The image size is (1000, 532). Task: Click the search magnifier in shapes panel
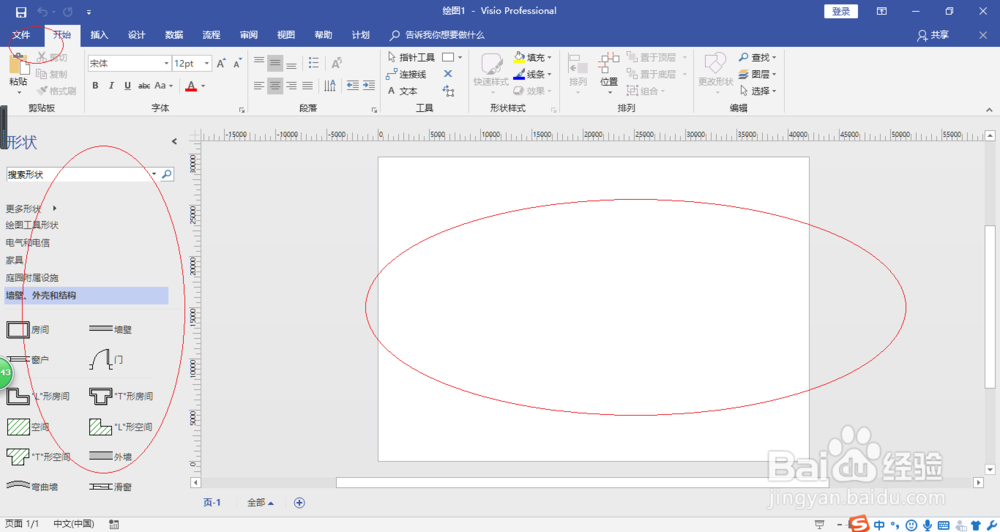click(166, 174)
